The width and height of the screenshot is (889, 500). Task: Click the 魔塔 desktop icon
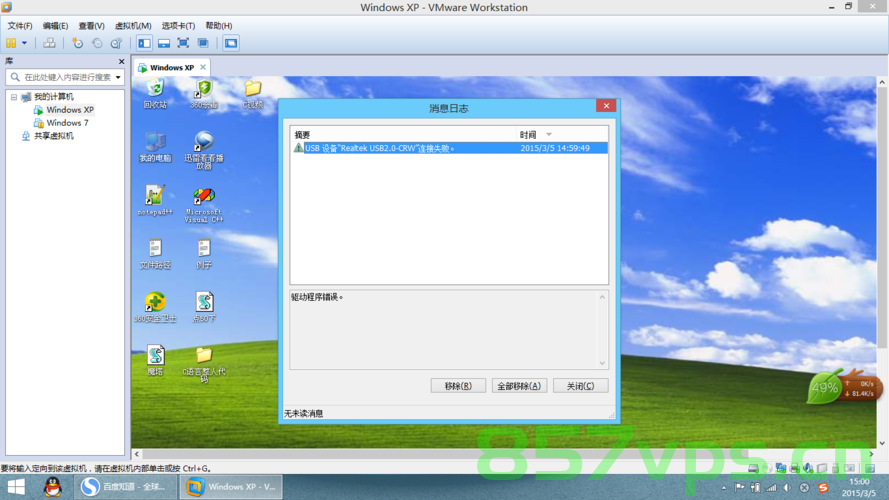(x=155, y=361)
